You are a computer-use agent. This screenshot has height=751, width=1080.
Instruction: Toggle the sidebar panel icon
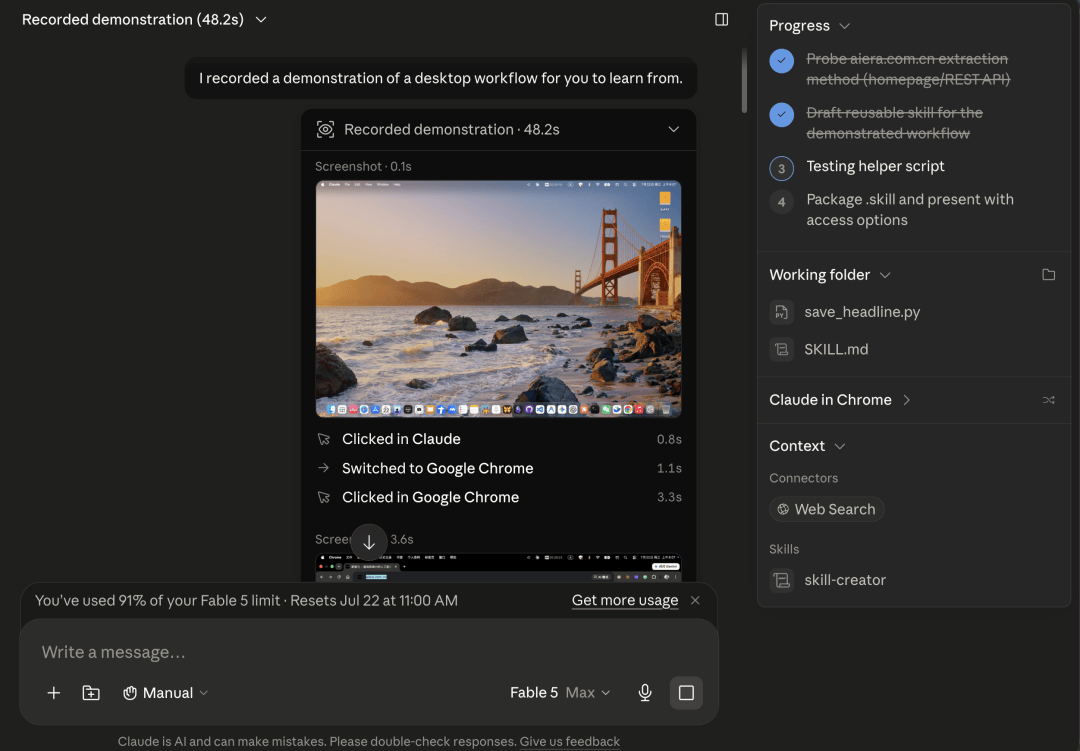(x=721, y=19)
